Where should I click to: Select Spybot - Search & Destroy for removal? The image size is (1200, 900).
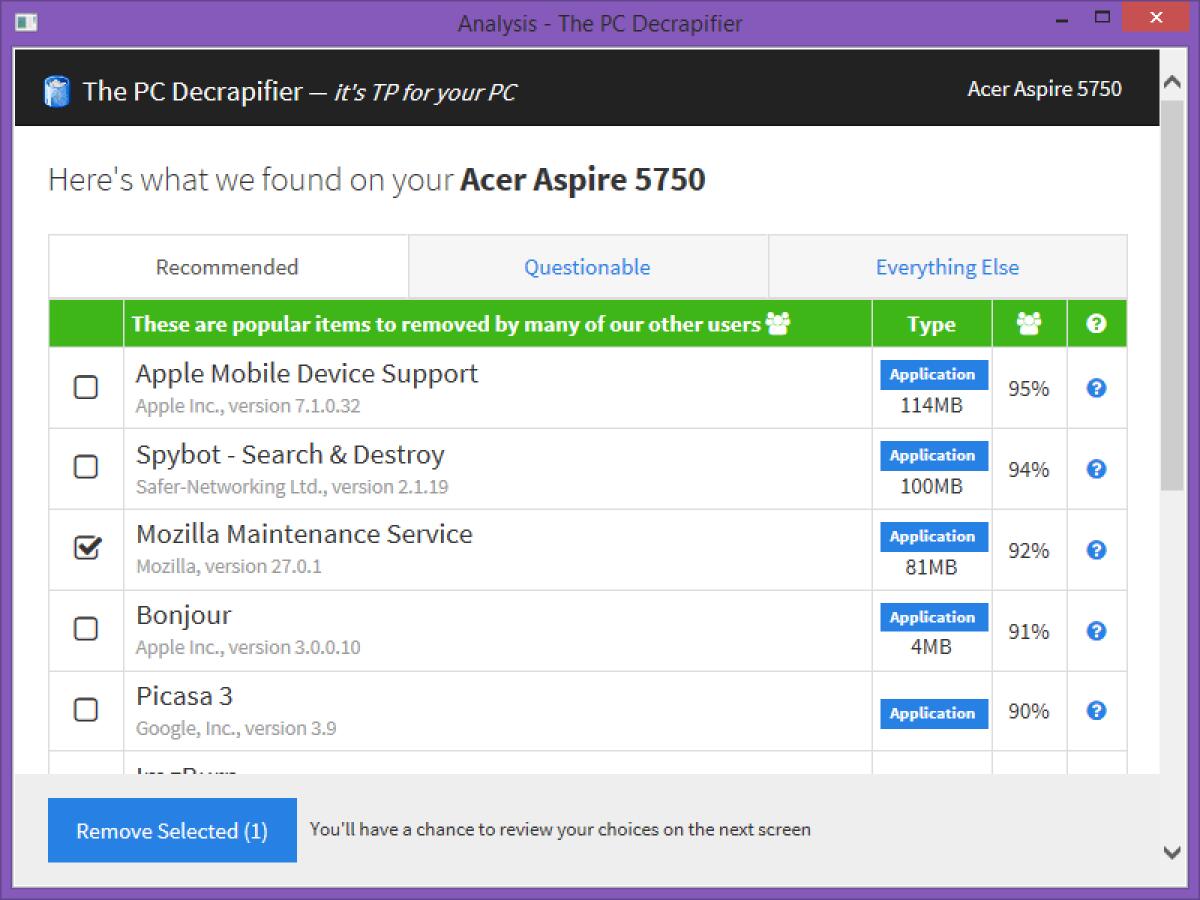pyautogui.click(x=86, y=468)
